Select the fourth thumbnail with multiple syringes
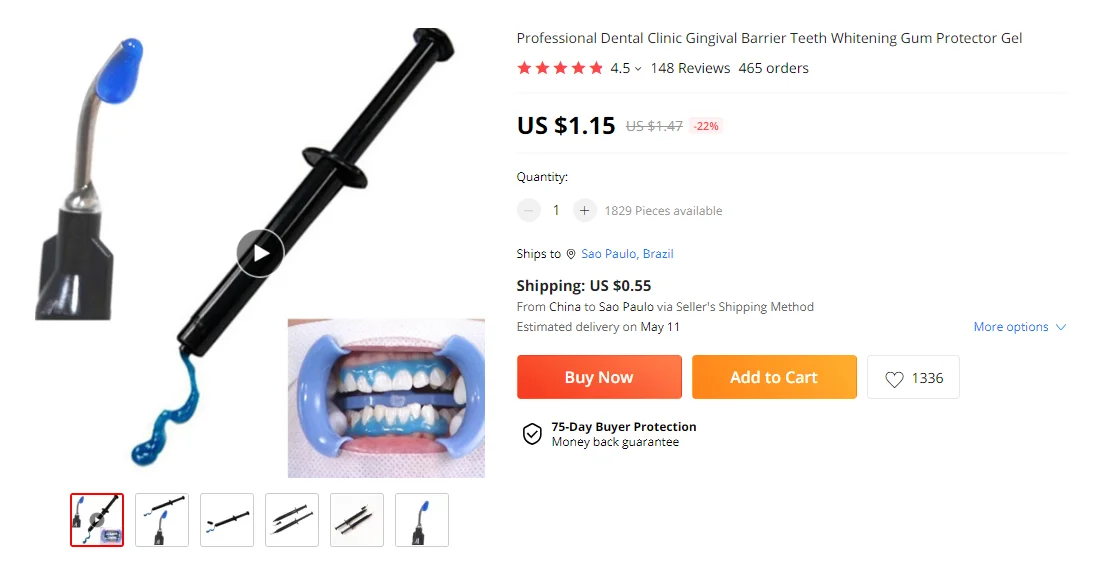This screenshot has height=567, width=1096. click(291, 519)
